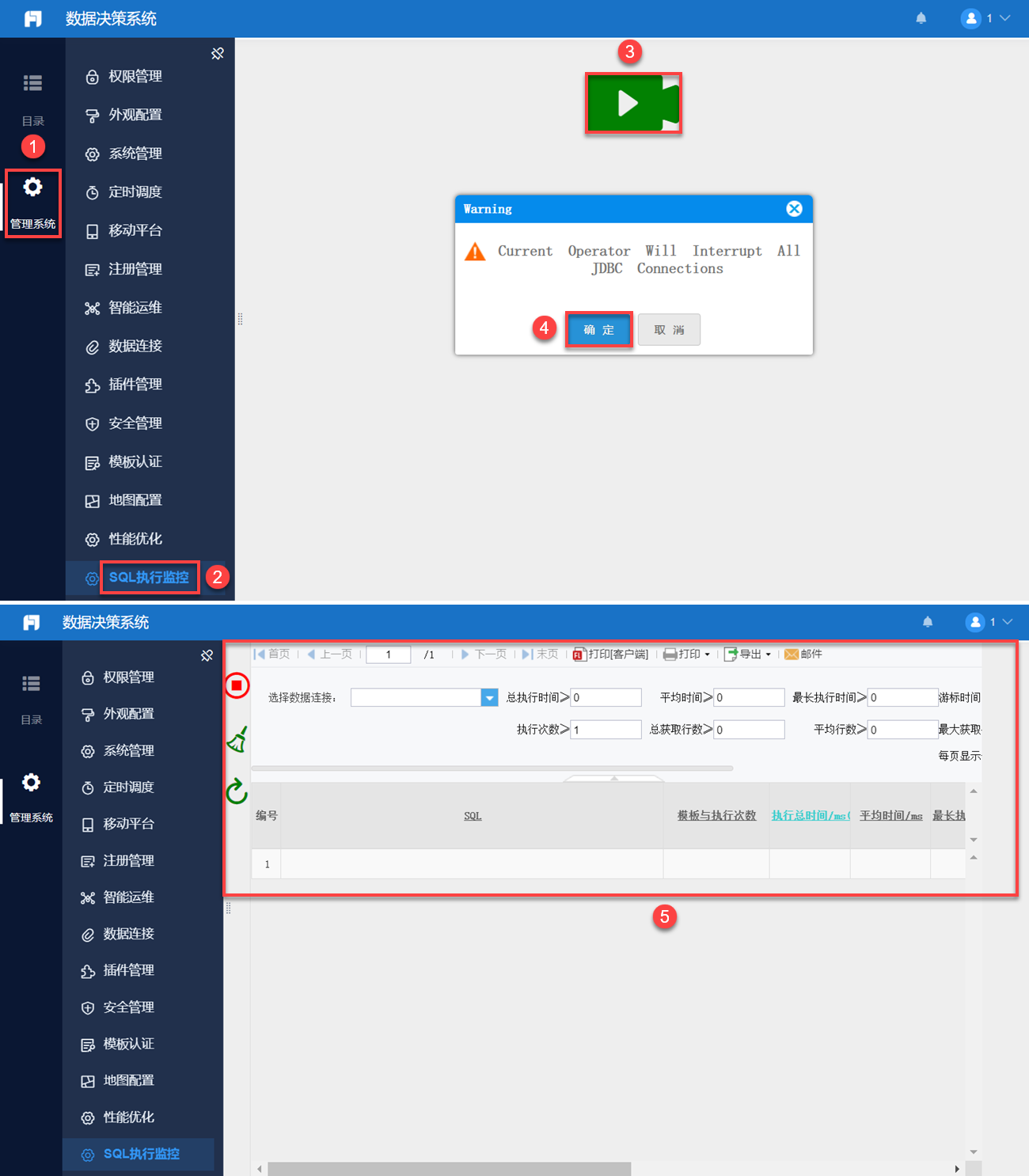Go to next page with 下一页
Screen dimensions: 1029x1176
pos(484,654)
